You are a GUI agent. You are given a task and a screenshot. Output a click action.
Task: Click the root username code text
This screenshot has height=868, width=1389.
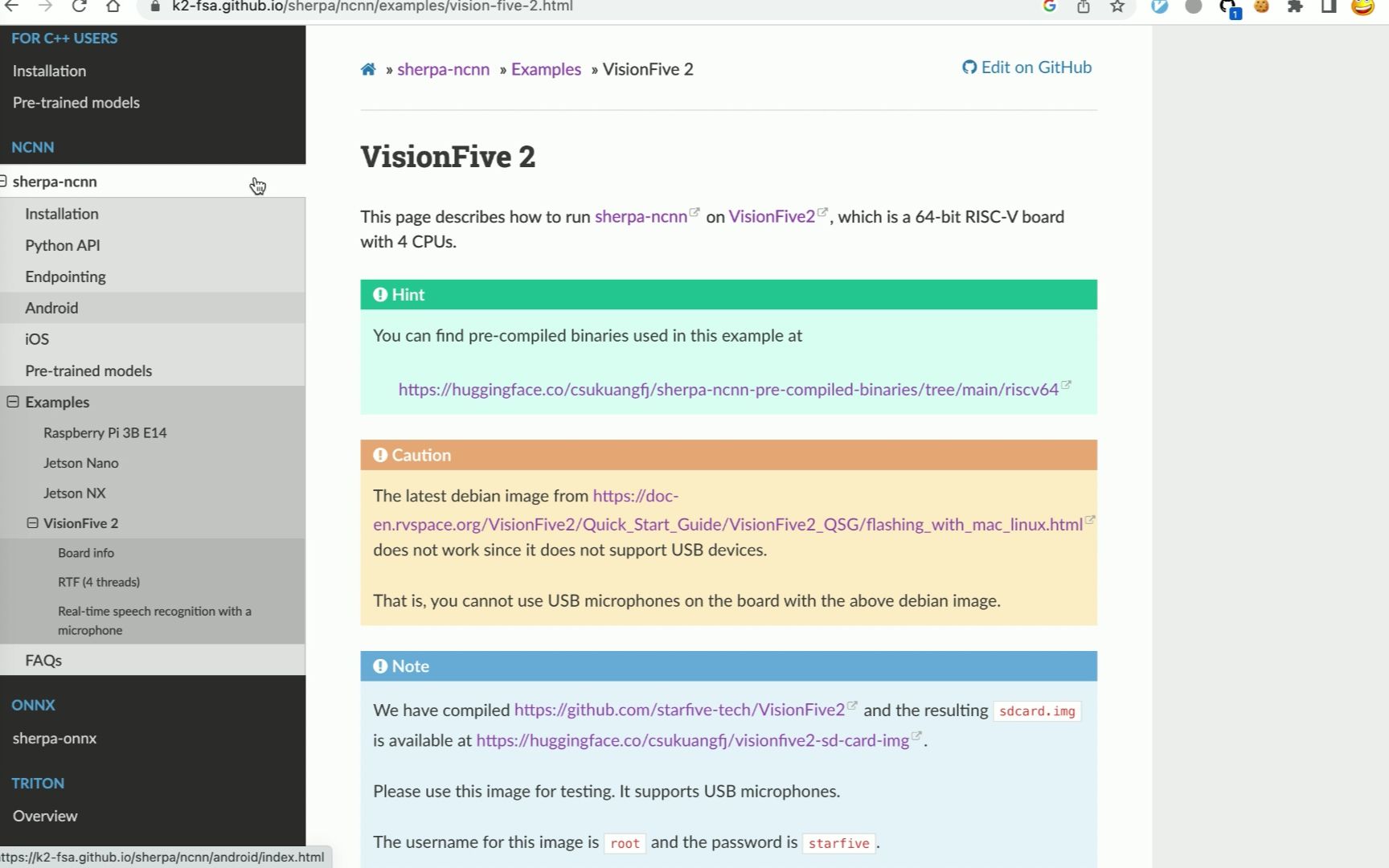(x=625, y=843)
